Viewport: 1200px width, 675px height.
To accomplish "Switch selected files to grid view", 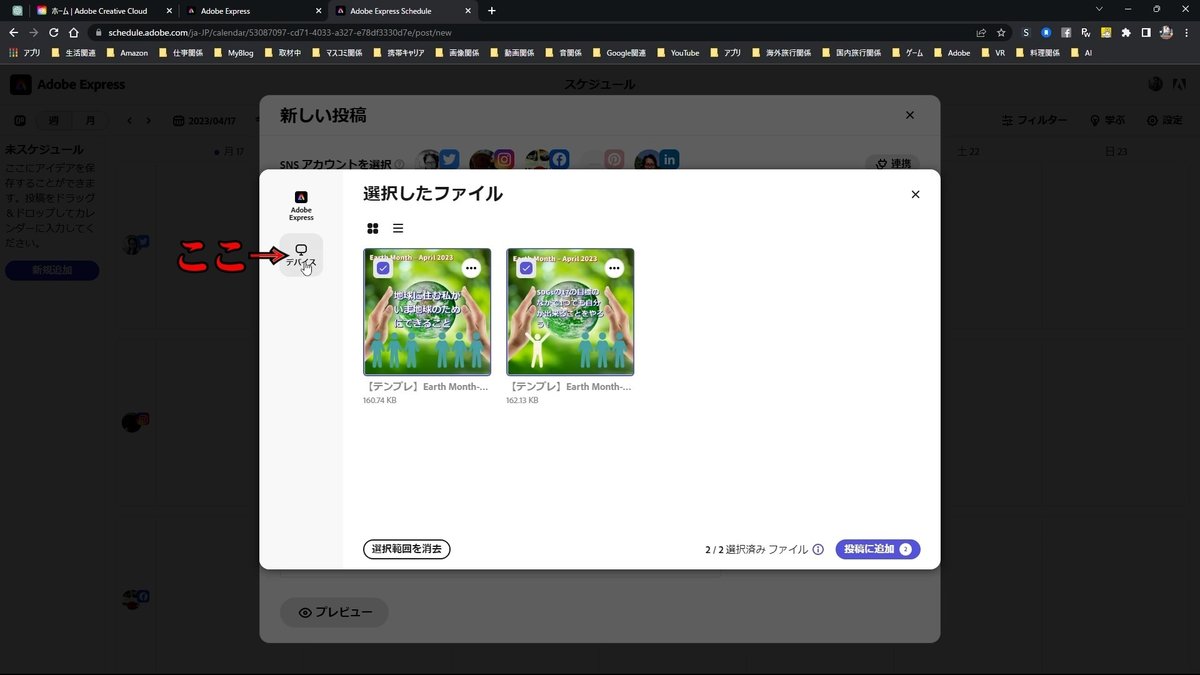I will 373,228.
